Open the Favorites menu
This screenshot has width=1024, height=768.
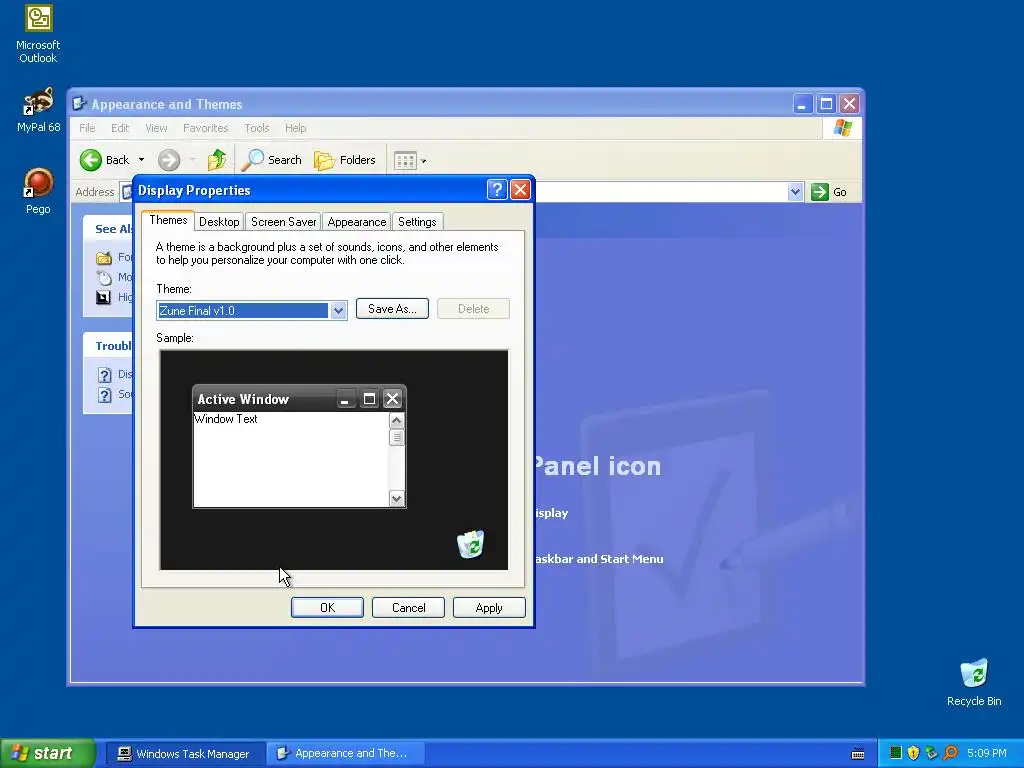[x=206, y=128]
